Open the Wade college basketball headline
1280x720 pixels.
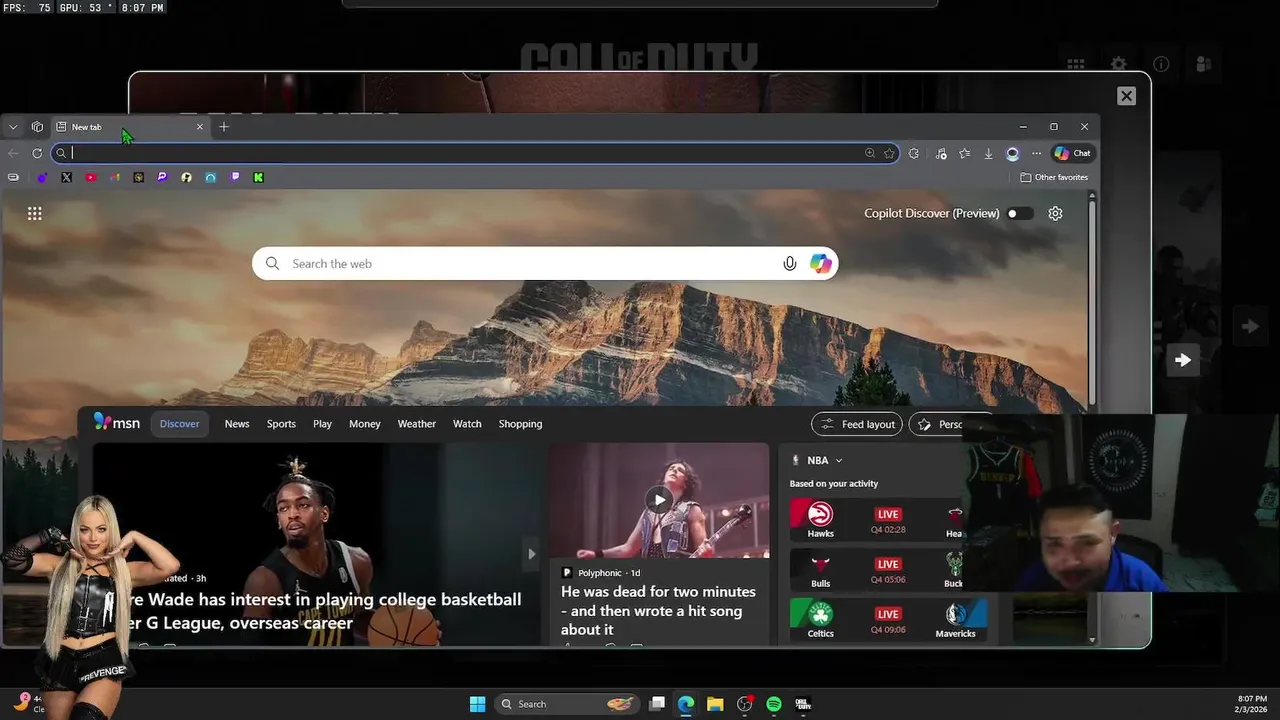[x=320, y=611]
